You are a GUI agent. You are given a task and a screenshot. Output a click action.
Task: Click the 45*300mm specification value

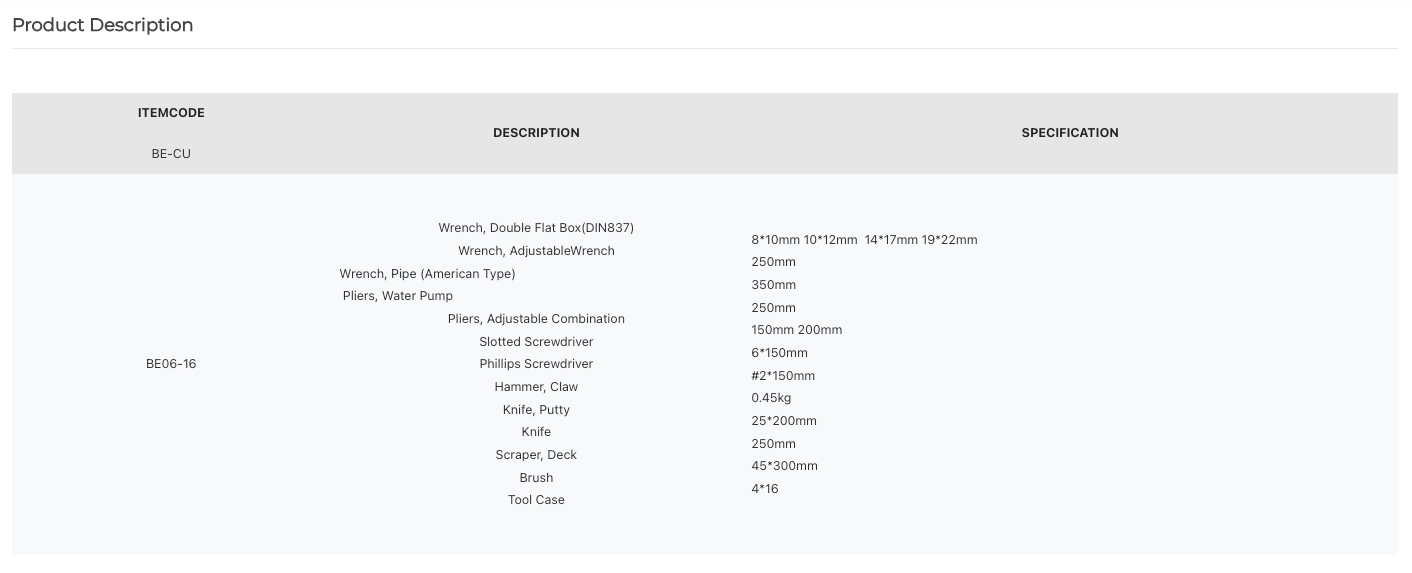(784, 466)
